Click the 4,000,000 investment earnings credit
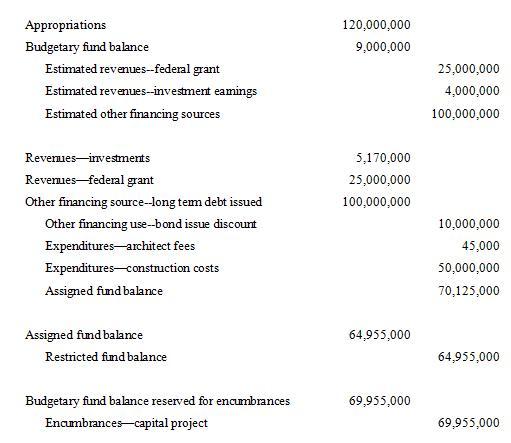Image resolution: width=511 pixels, height=443 pixels. pos(472,91)
